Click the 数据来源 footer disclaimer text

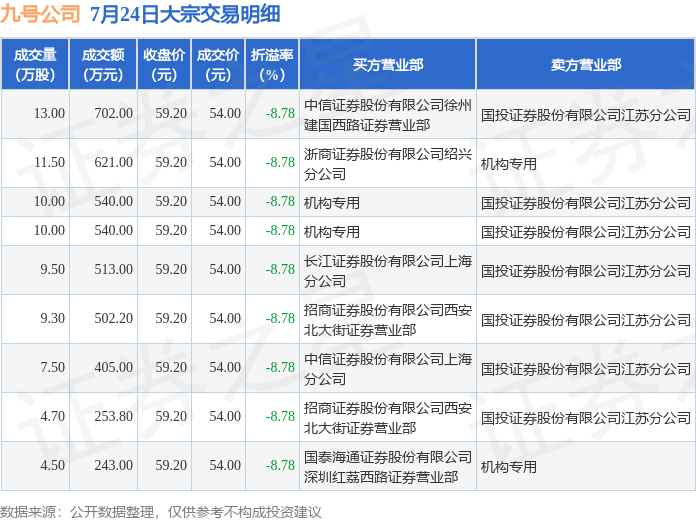(161, 512)
